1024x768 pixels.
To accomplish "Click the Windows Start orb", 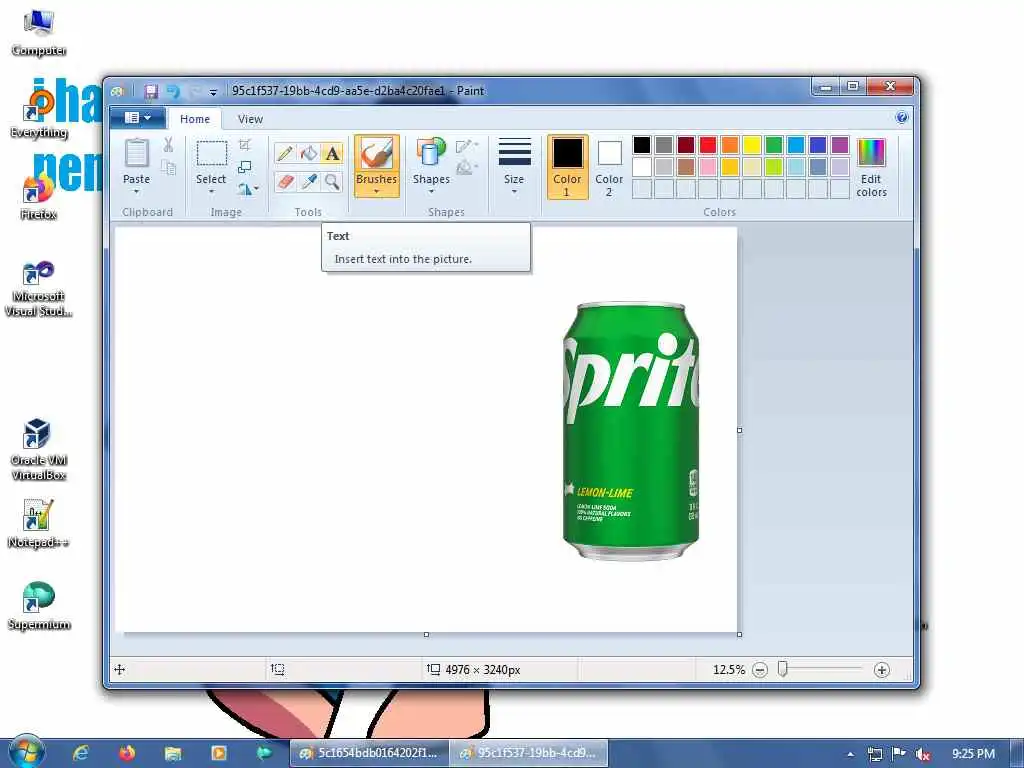I will pos(26,752).
